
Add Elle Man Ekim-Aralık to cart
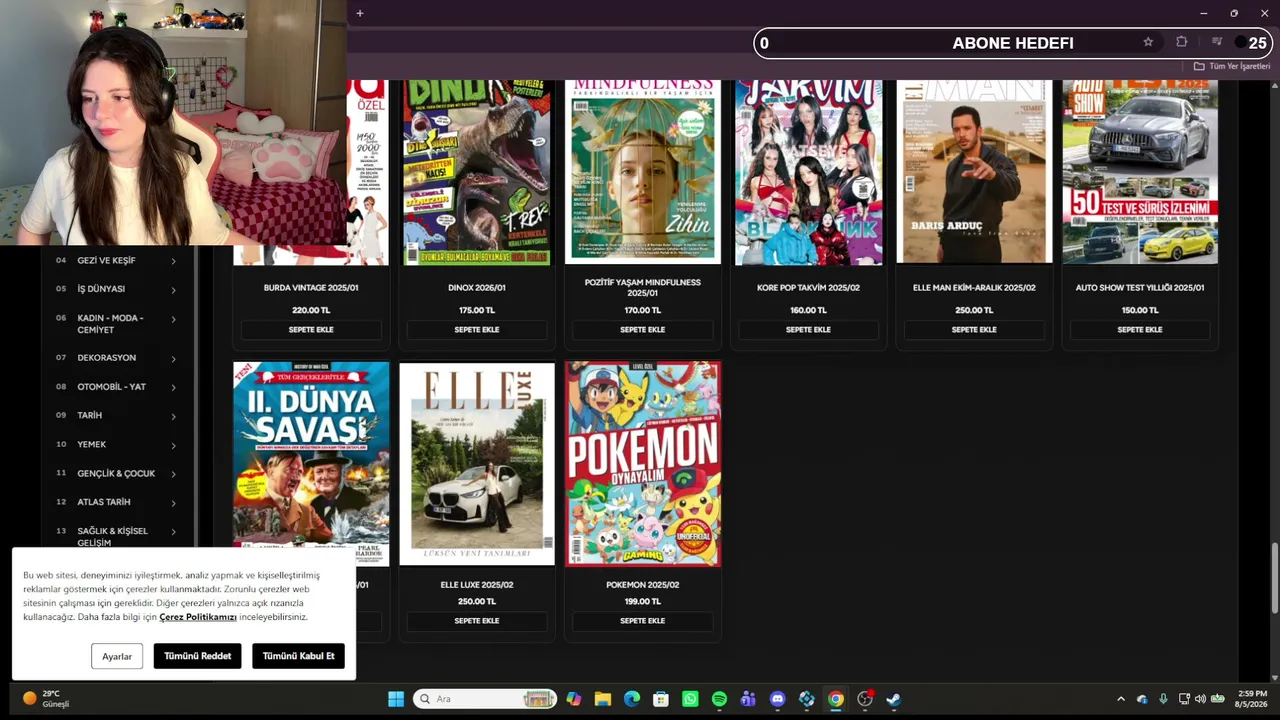[x=974, y=330]
